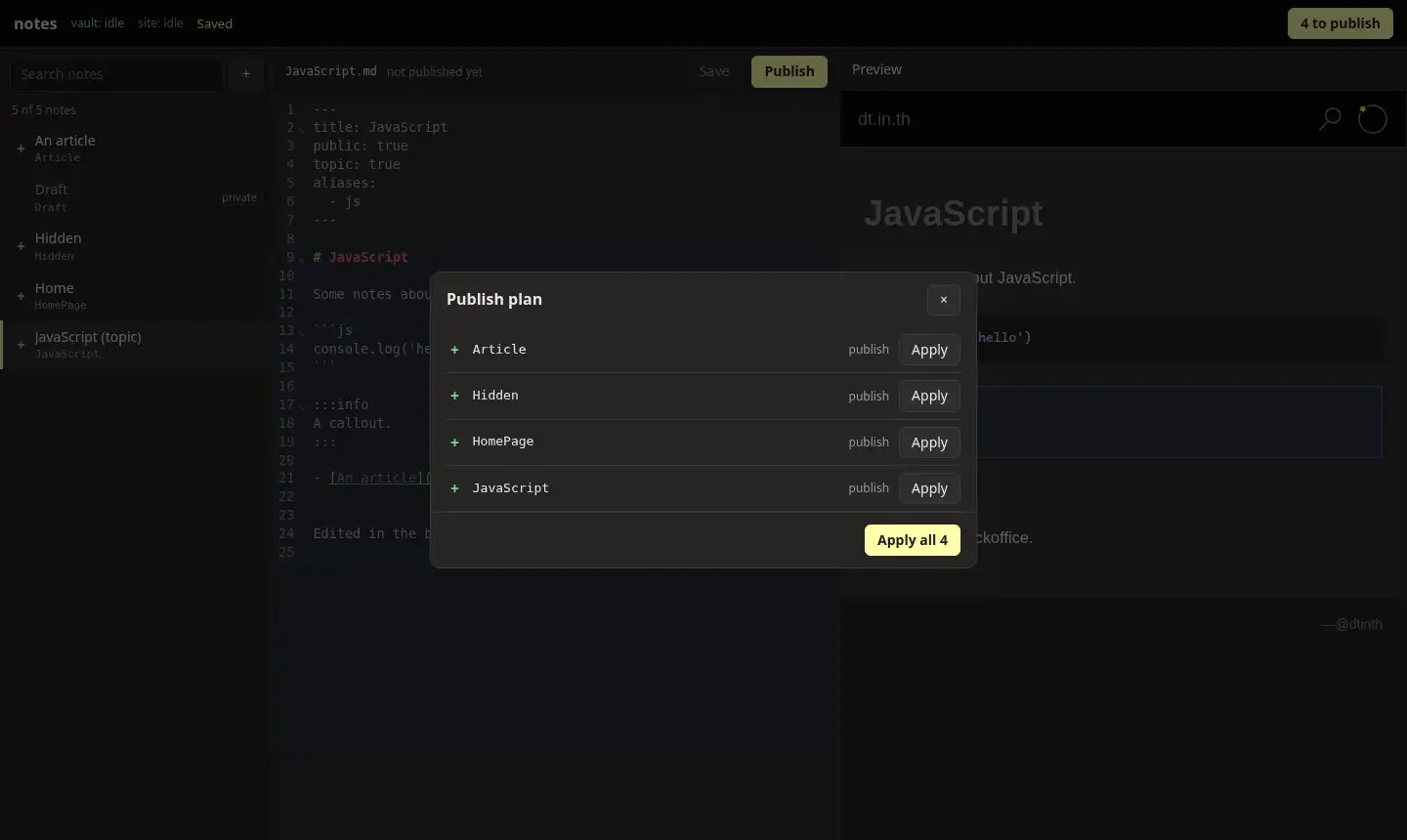This screenshot has width=1407, height=840.
Task: Select the Hidden note in sidebar
Action: (x=135, y=246)
